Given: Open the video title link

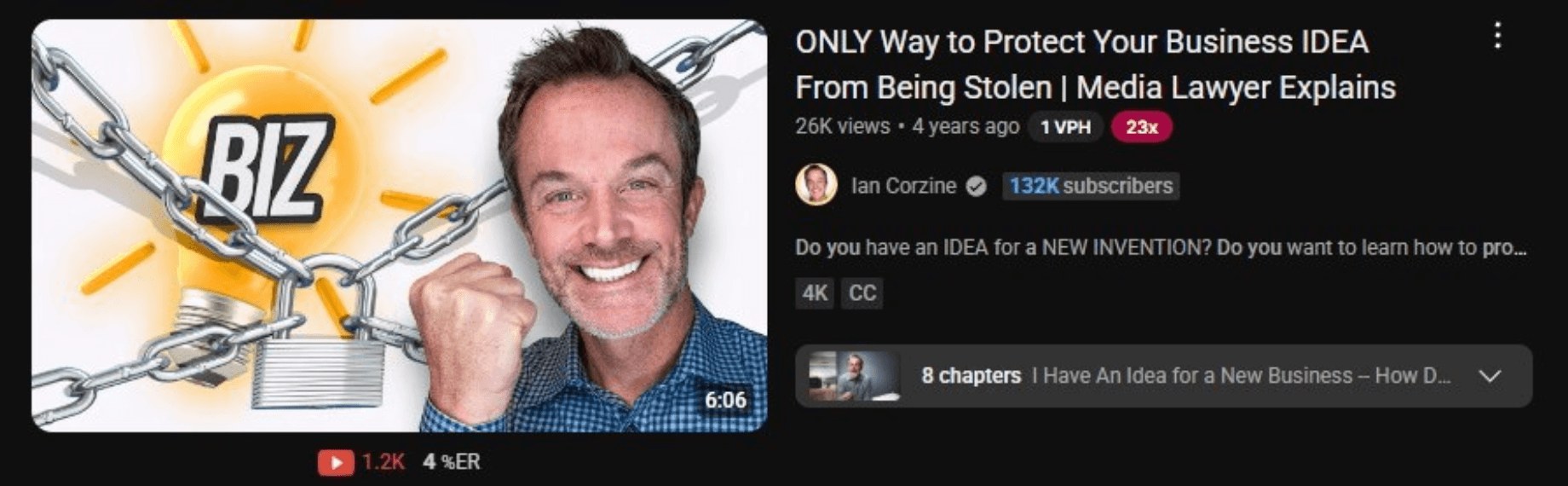Looking at the screenshot, I should pyautogui.click(x=1095, y=65).
